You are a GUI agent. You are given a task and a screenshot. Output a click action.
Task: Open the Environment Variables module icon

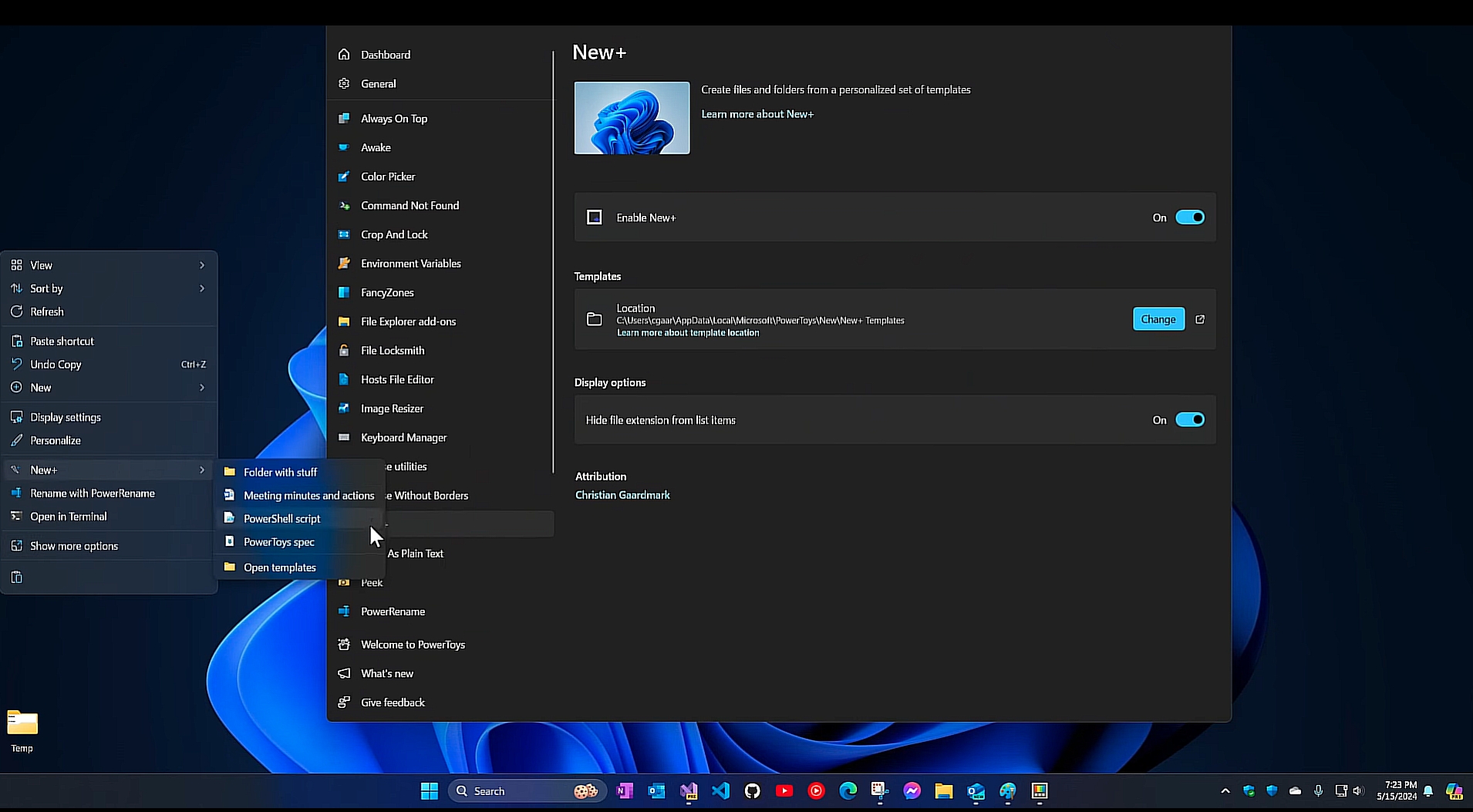[344, 263]
